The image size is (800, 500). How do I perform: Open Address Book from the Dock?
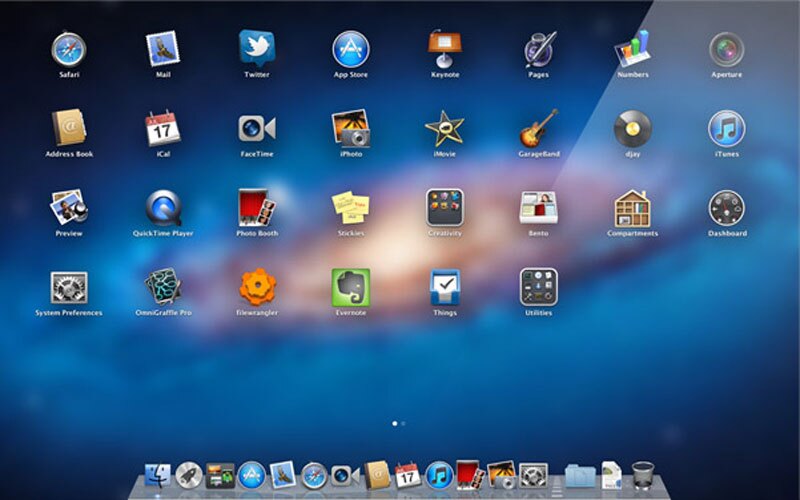pos(377,476)
